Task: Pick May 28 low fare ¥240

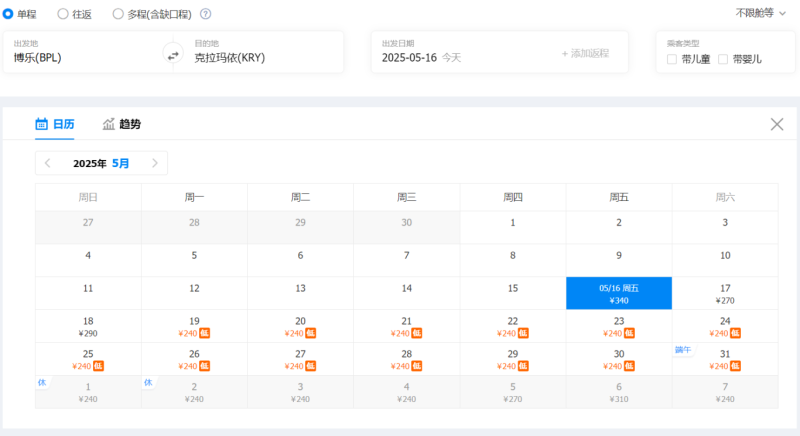Action: click(x=407, y=359)
